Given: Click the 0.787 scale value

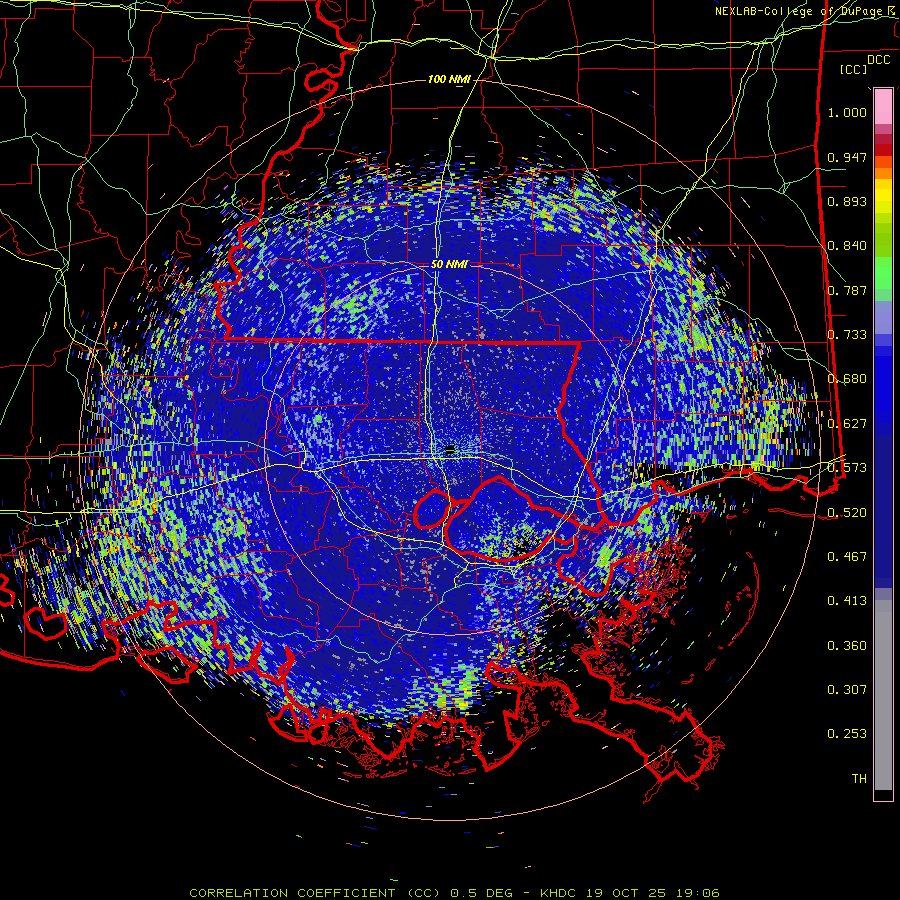Looking at the screenshot, I should [x=847, y=290].
